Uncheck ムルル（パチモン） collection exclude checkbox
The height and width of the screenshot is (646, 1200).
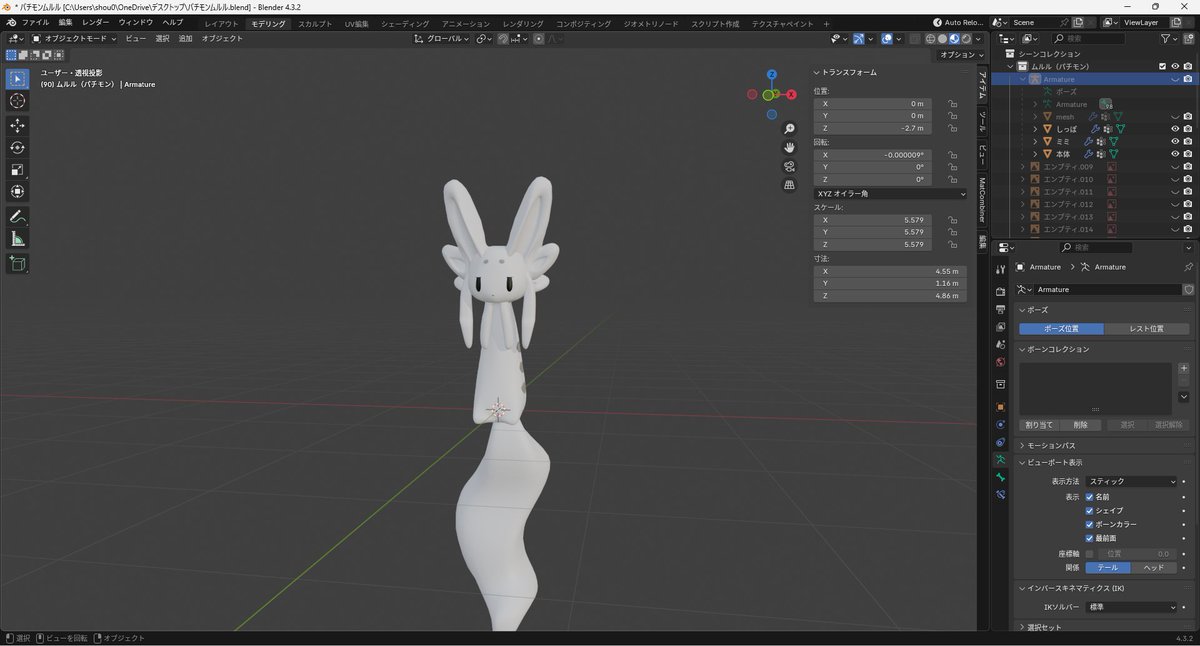coord(1162,66)
